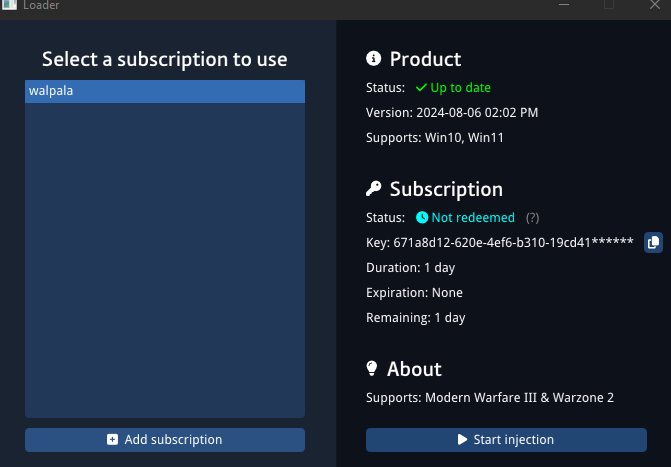Click the play icon in Start injection
The height and width of the screenshot is (467, 671).
pyautogui.click(x=462, y=439)
